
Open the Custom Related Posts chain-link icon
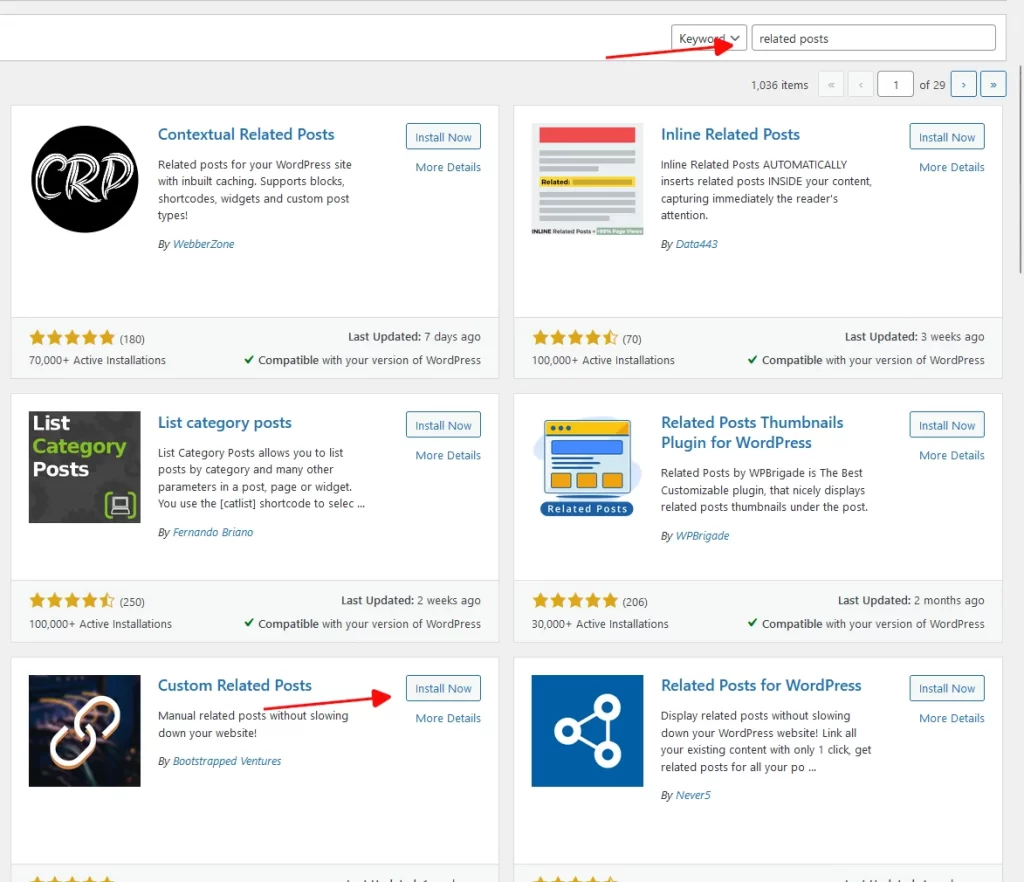pyautogui.click(x=84, y=731)
